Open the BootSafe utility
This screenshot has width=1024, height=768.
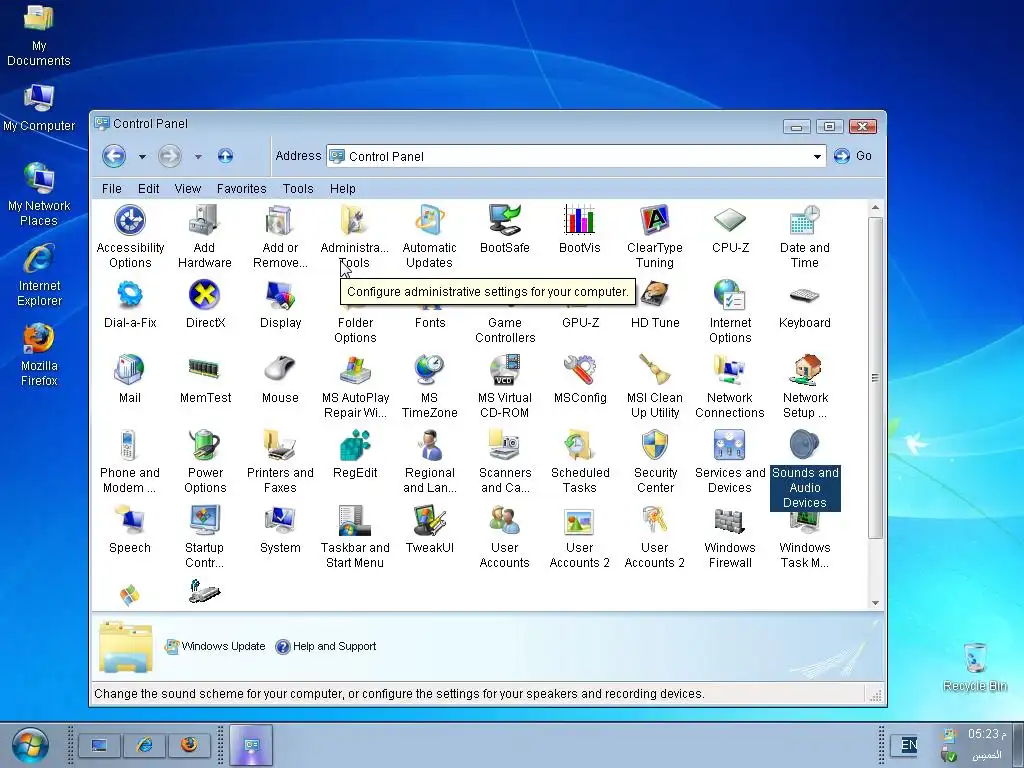(x=504, y=229)
